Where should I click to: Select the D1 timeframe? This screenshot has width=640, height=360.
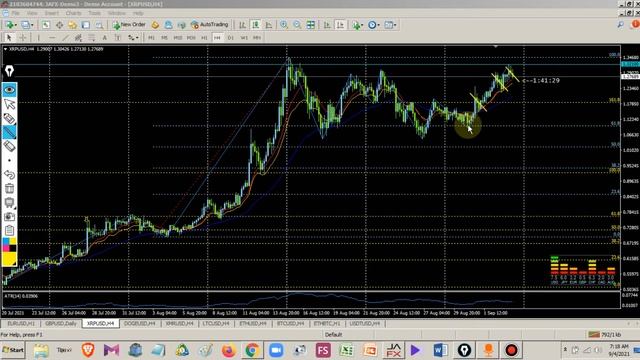click(231, 38)
